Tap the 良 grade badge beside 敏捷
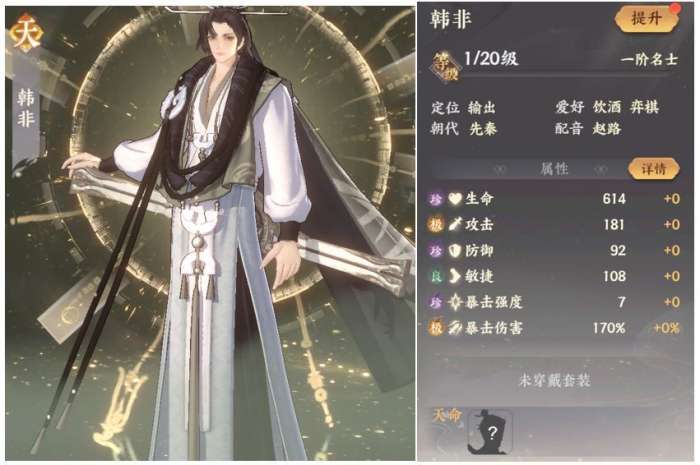The height and width of the screenshot is (465, 700). point(436,276)
